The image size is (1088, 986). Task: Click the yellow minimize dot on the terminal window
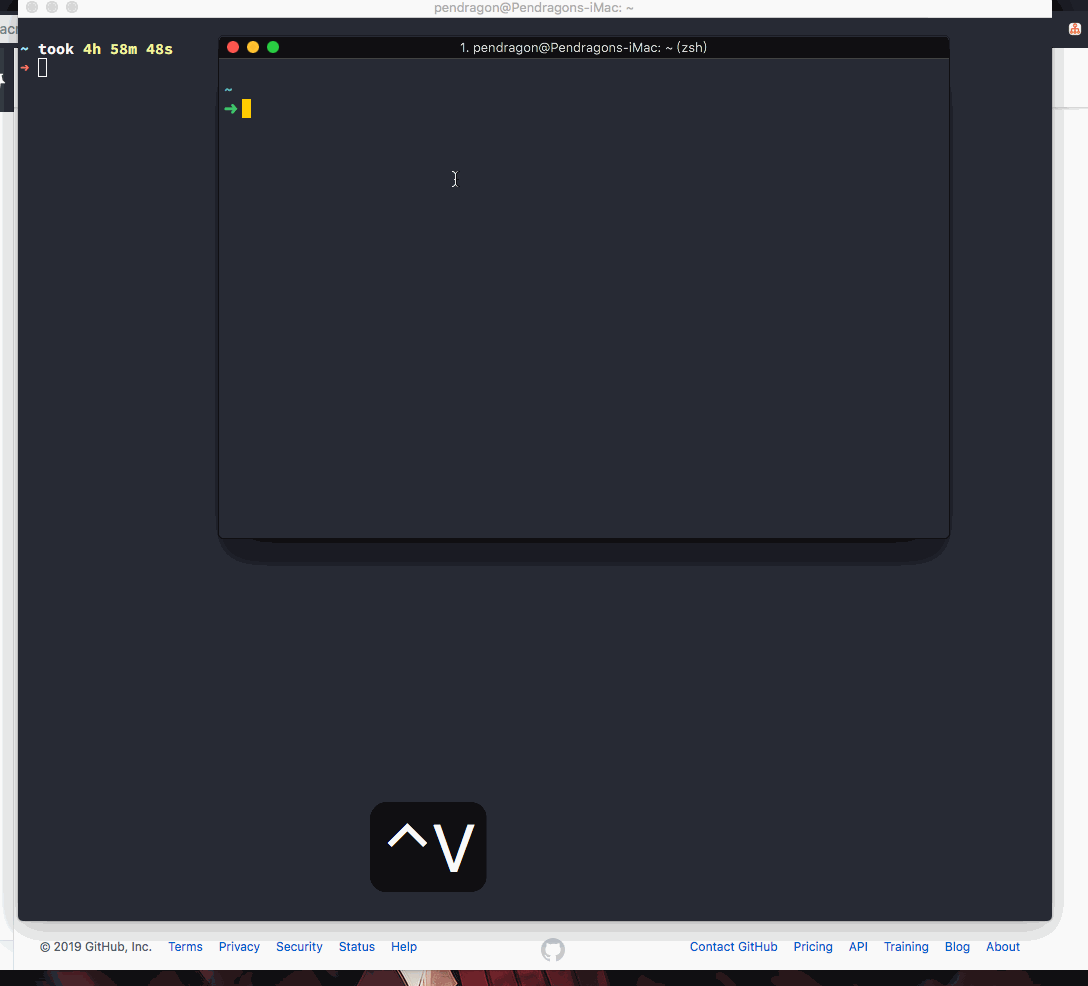click(252, 46)
